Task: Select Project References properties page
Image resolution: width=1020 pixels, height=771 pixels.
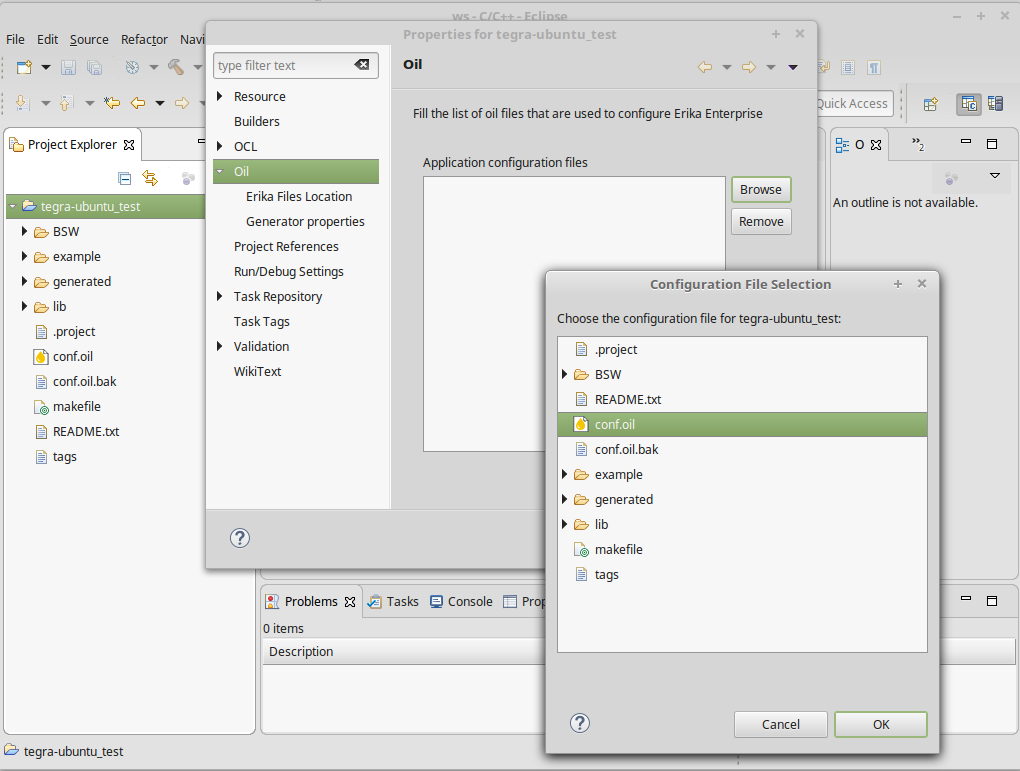Action: pyautogui.click(x=286, y=247)
